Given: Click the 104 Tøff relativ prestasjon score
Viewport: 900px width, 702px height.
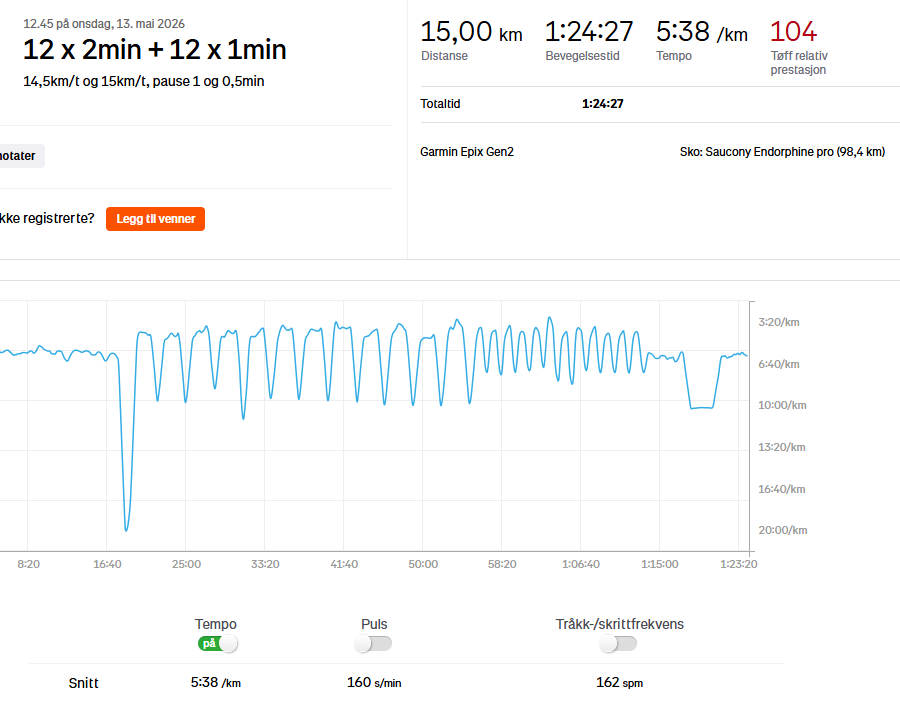Looking at the screenshot, I should click(x=793, y=32).
